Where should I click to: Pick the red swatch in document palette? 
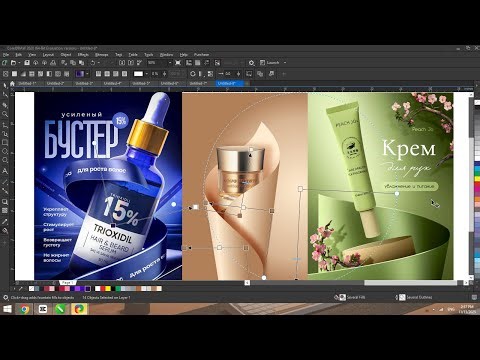tap(103, 289)
